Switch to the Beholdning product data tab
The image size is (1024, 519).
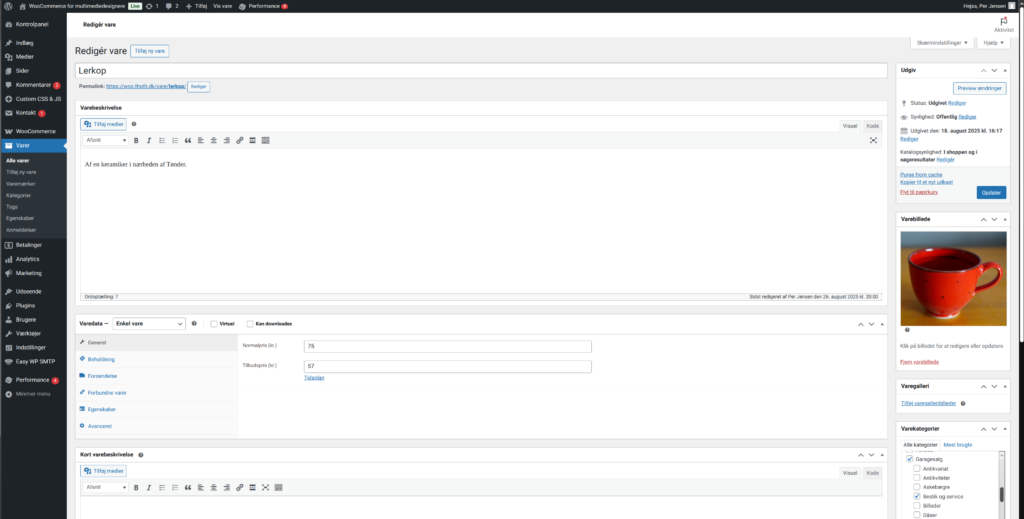click(101, 359)
